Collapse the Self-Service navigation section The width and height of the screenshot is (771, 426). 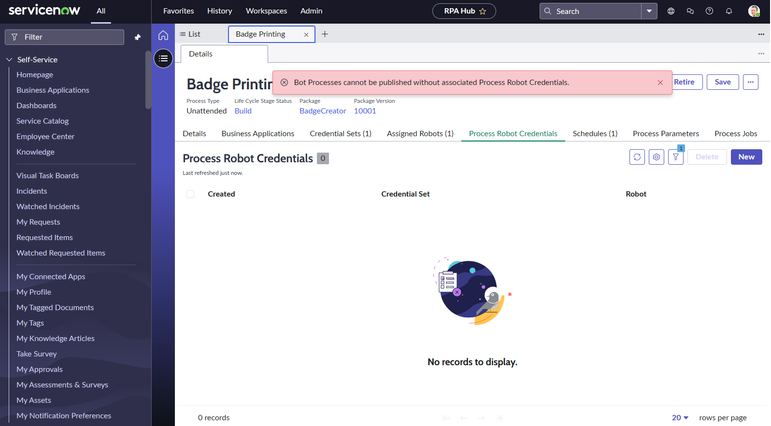[x=9, y=60]
